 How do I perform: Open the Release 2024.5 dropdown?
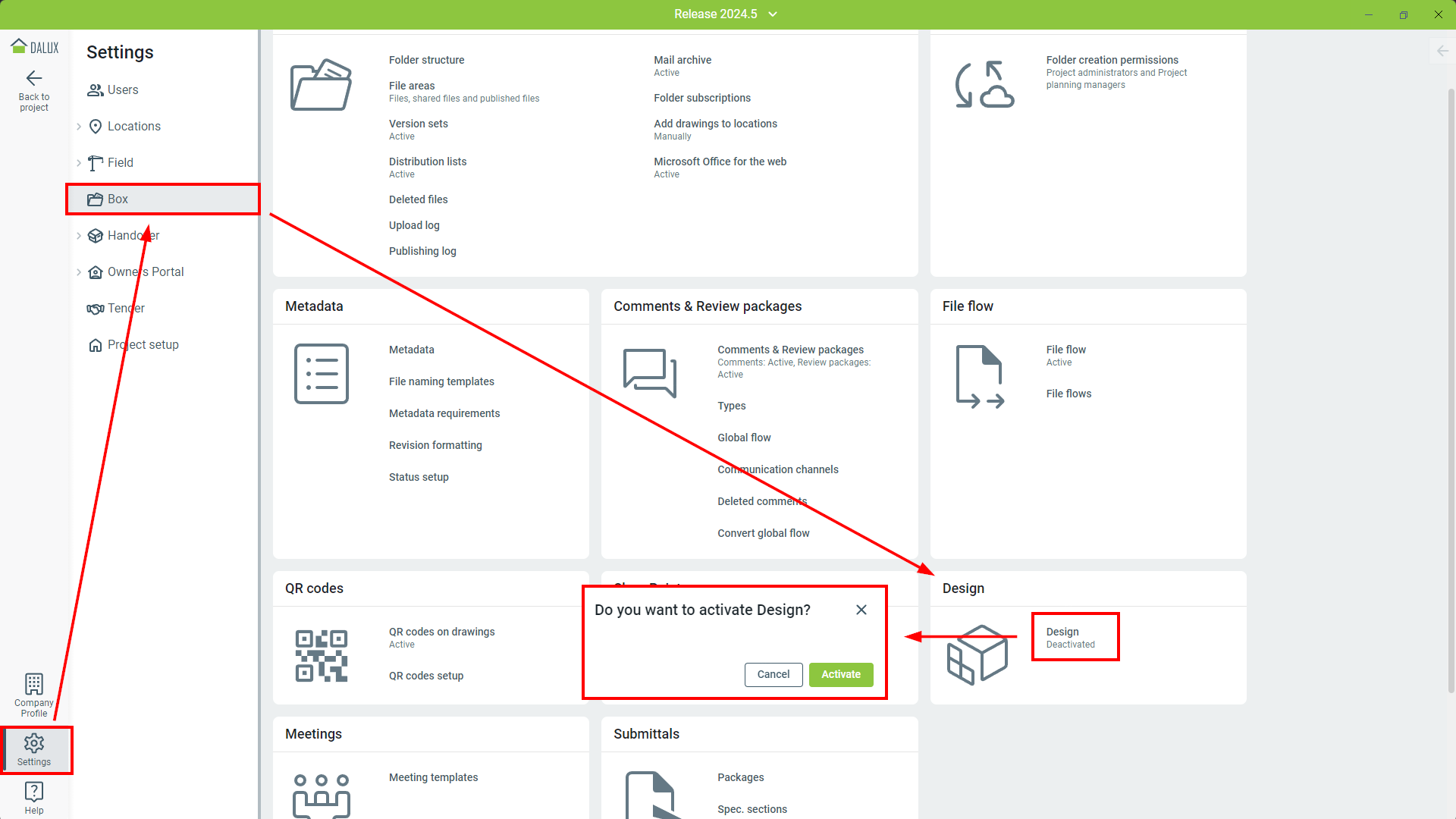coord(773,14)
